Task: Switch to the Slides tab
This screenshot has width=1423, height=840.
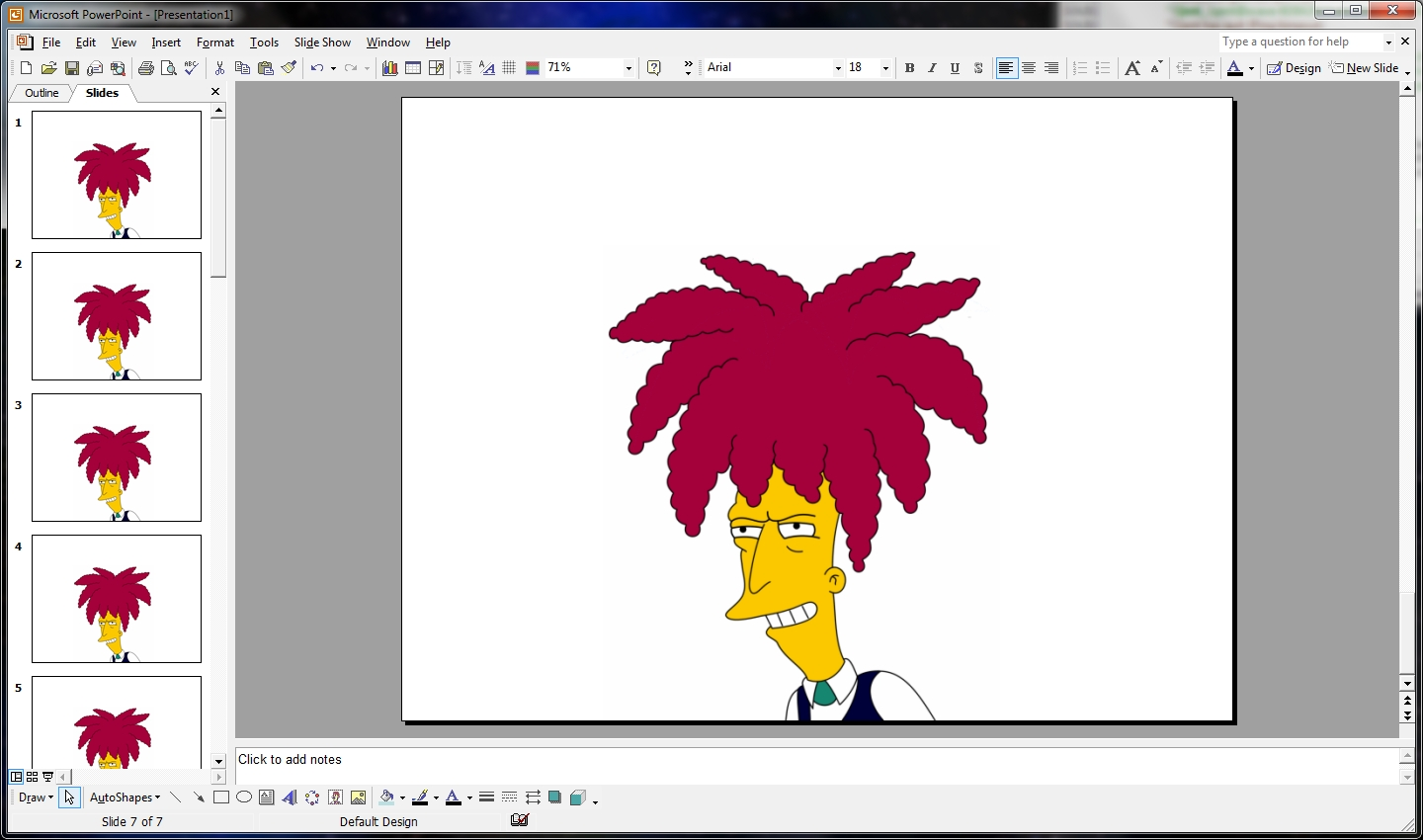Action: tap(102, 93)
